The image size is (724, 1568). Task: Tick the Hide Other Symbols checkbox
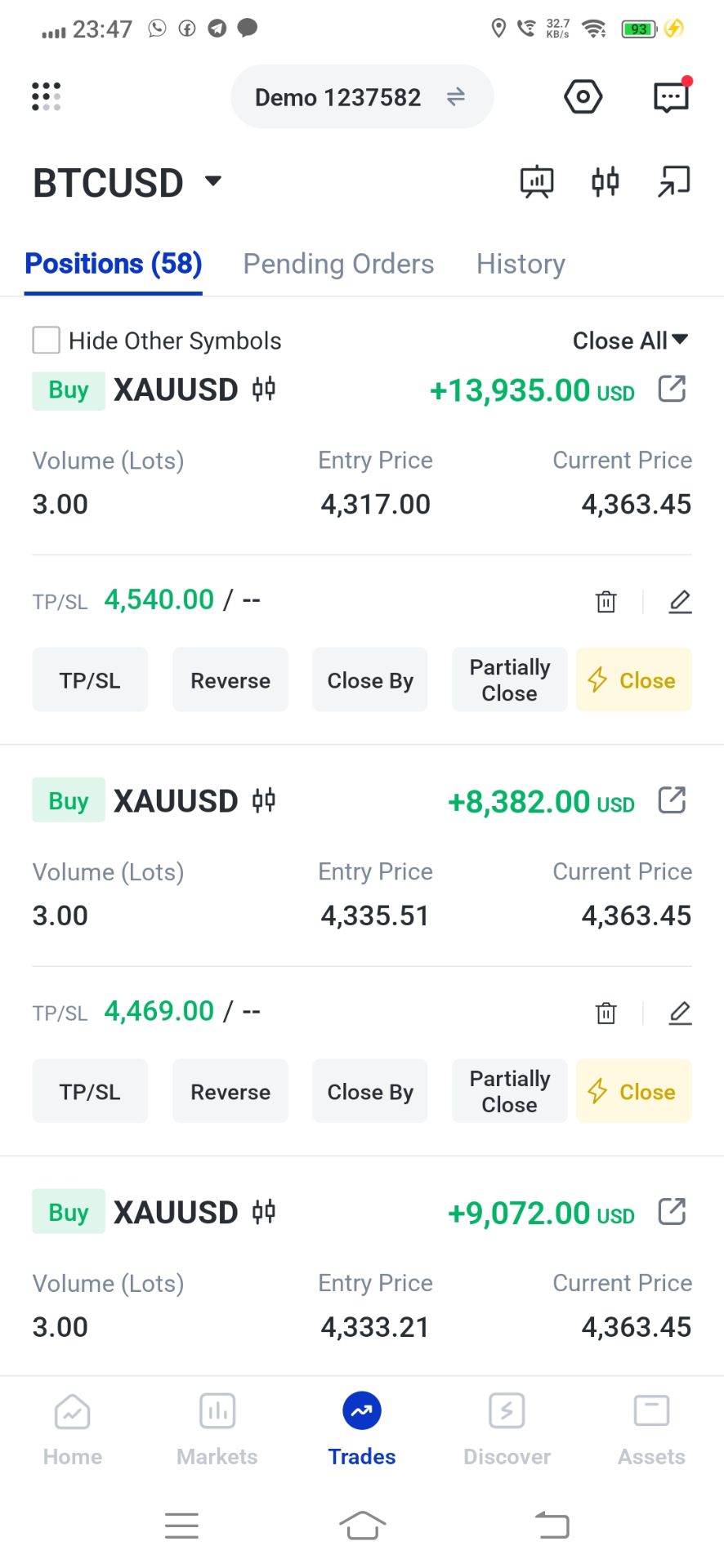pyautogui.click(x=46, y=340)
